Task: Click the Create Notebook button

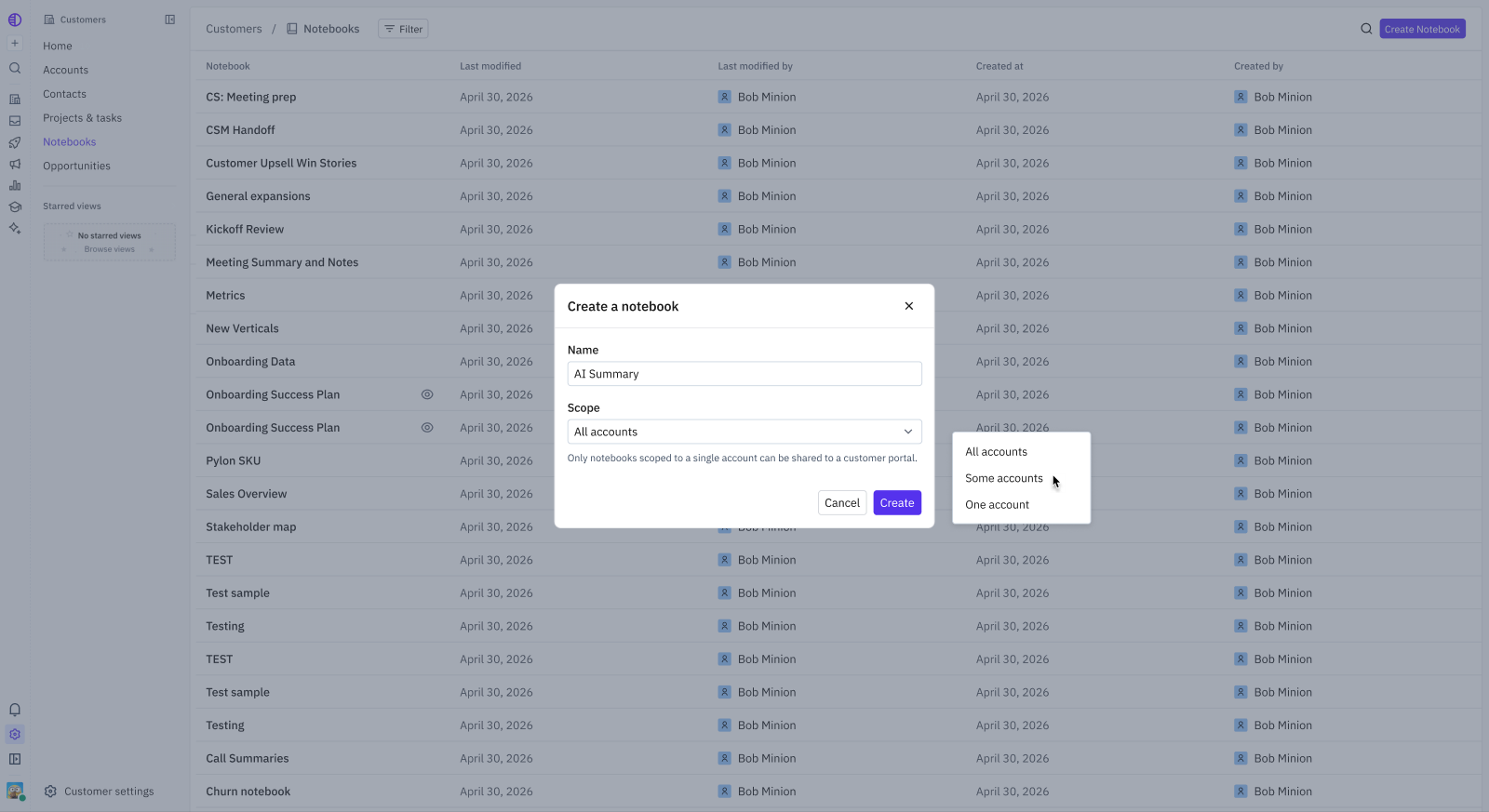Action: [1422, 29]
